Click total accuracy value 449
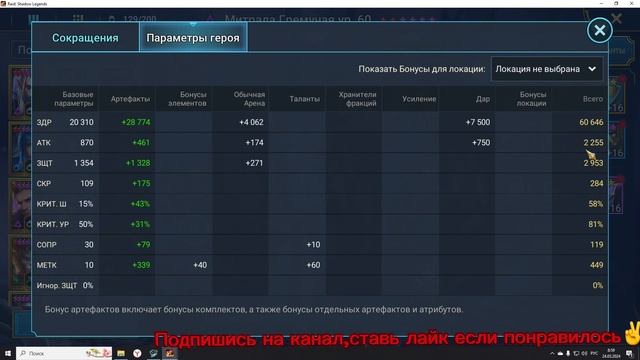This screenshot has width=640, height=360. coord(596,265)
